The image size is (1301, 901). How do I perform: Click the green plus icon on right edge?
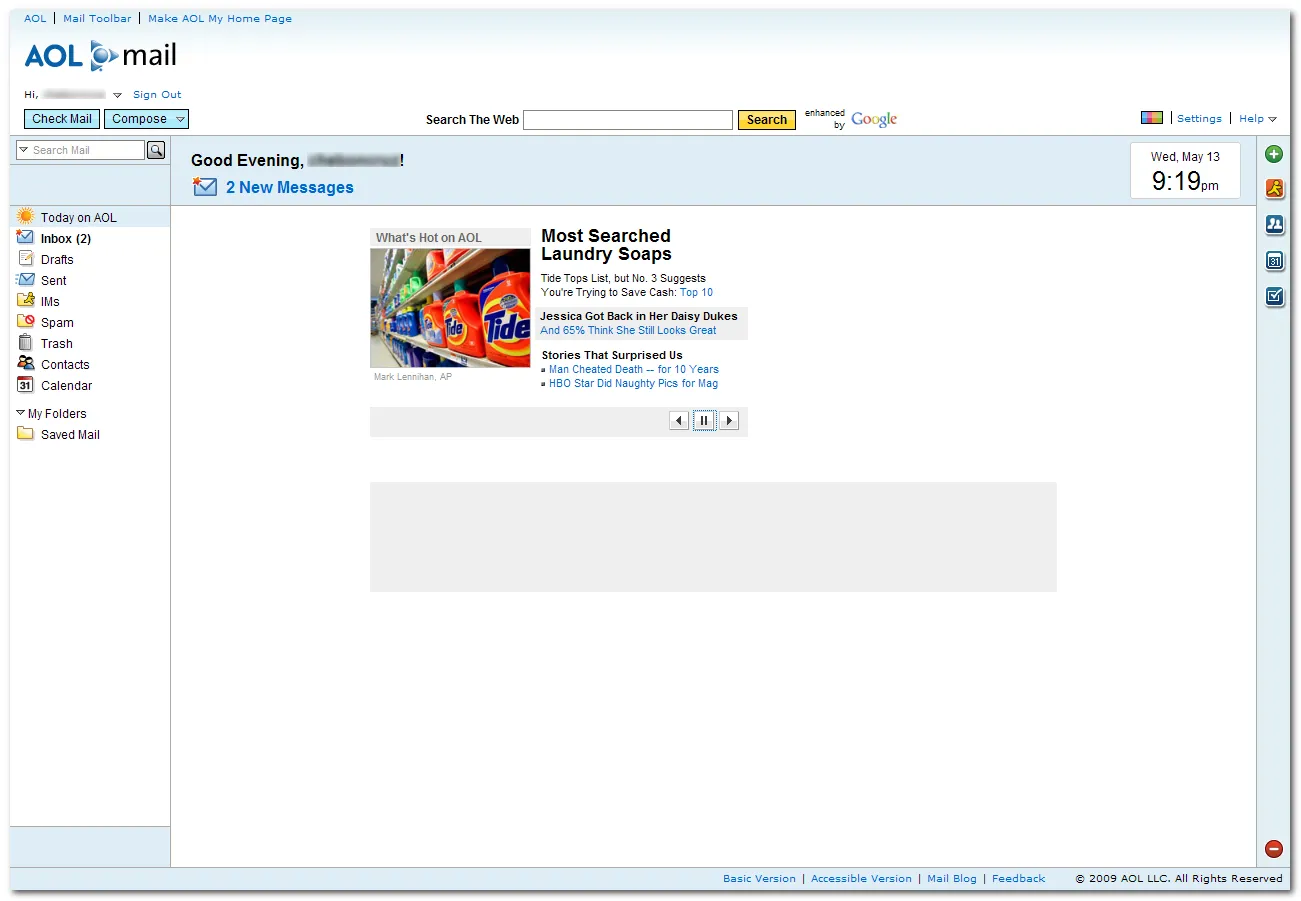point(1274,154)
